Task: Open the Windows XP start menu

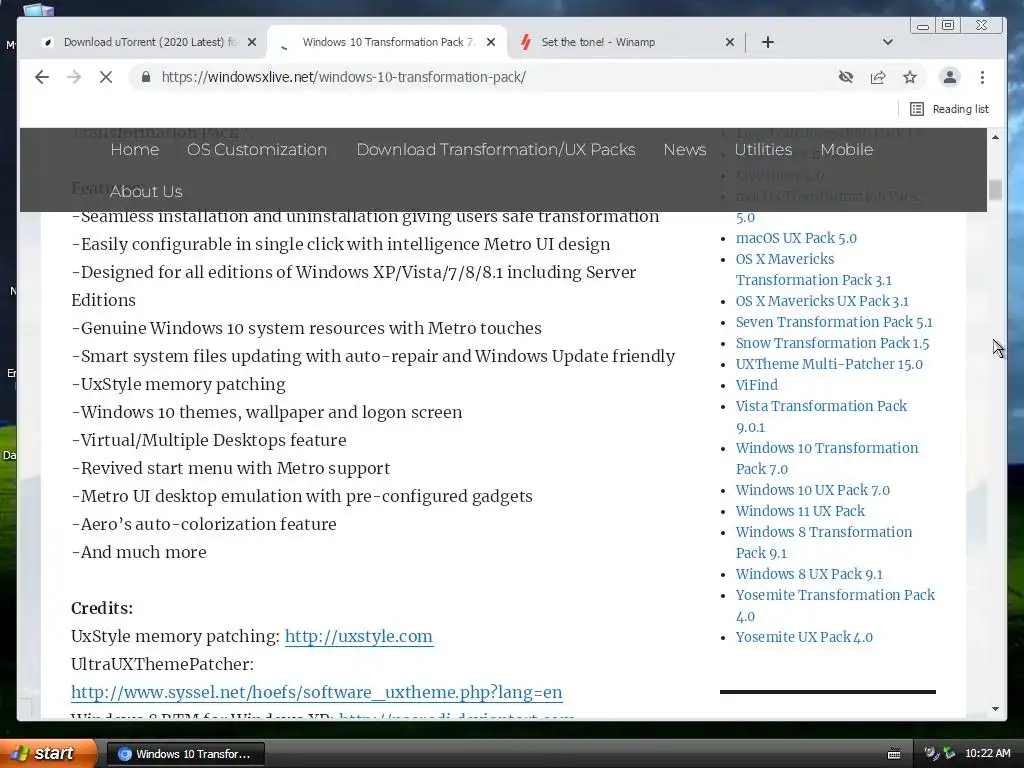Action: coord(47,753)
